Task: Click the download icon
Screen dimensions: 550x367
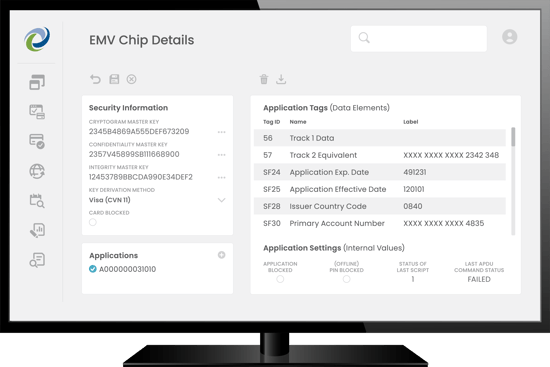Action: tap(281, 79)
